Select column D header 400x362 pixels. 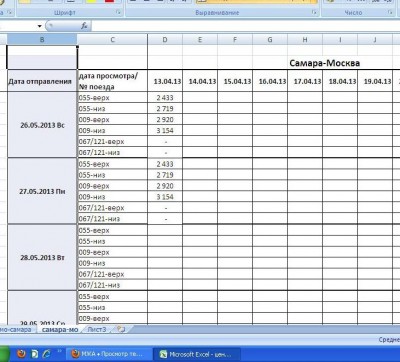click(165, 40)
